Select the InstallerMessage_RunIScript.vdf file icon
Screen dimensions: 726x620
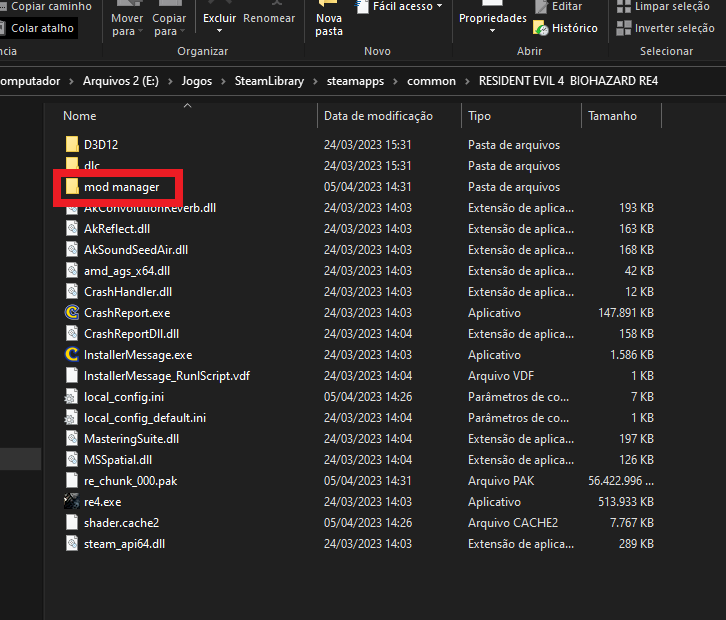tap(72, 376)
